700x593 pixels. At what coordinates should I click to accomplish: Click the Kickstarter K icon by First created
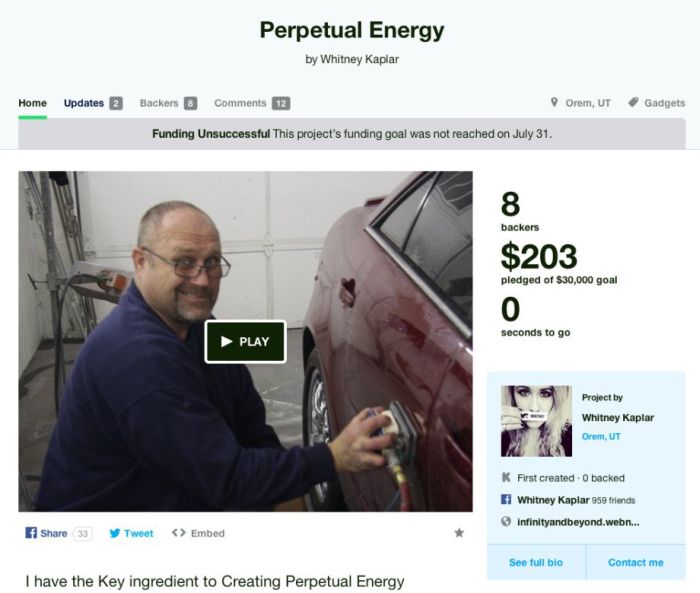(506, 477)
